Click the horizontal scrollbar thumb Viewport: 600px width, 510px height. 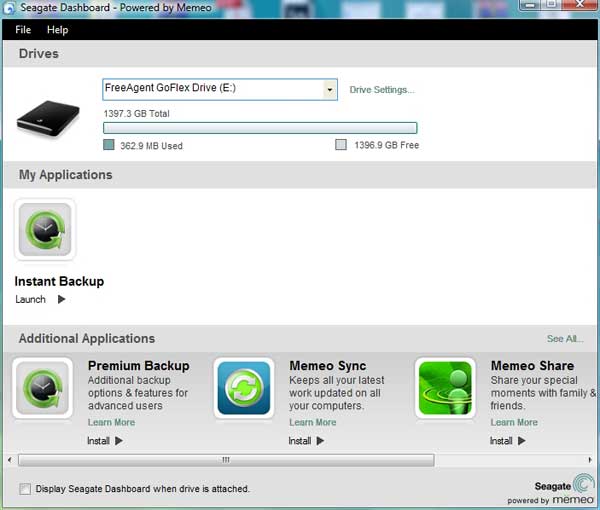click(226, 460)
